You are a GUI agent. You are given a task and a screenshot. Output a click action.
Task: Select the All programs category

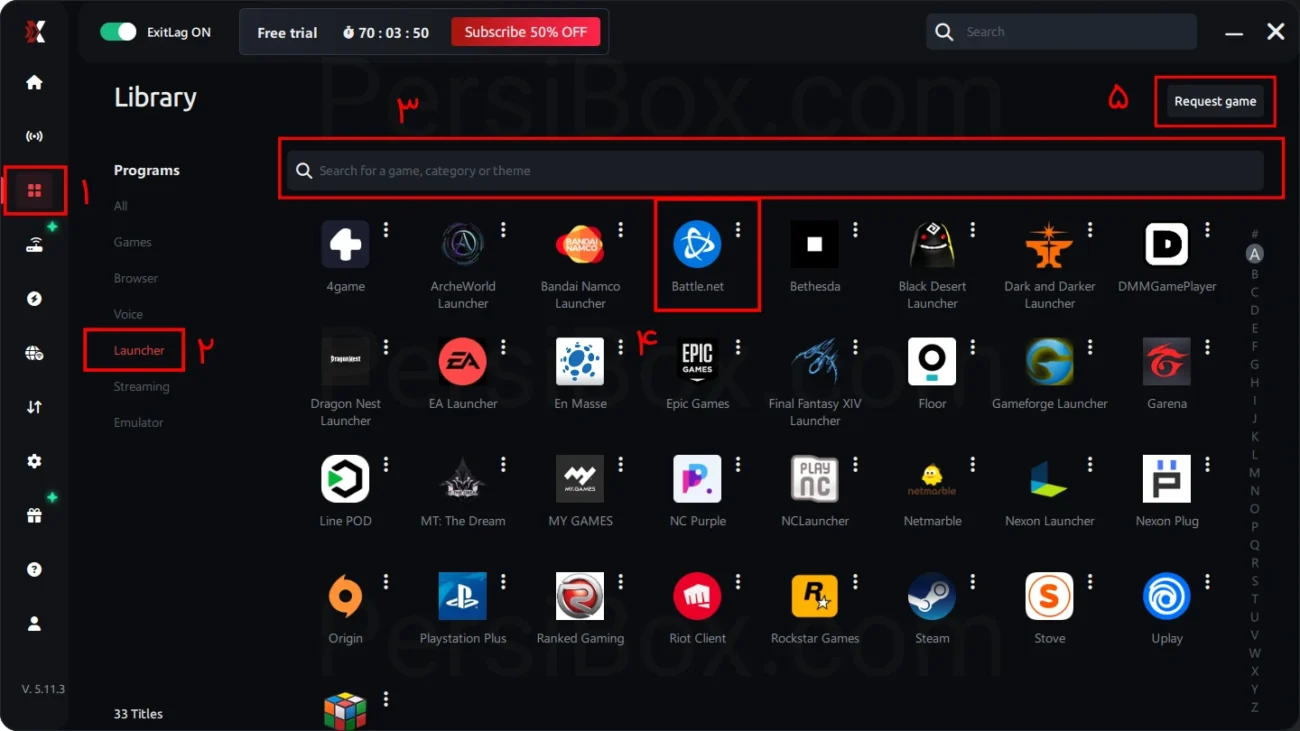[x=121, y=206]
